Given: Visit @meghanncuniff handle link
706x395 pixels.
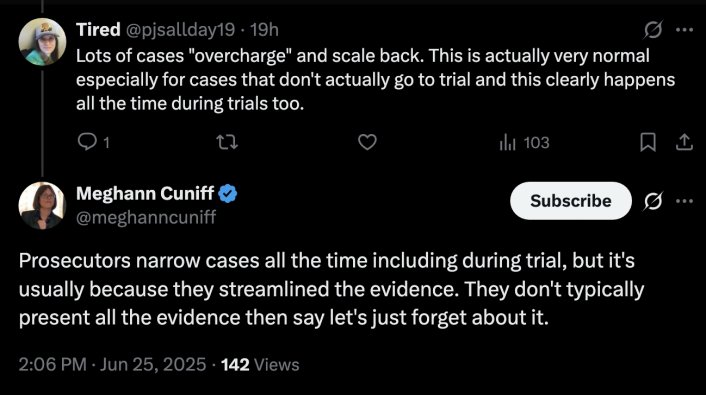Looking at the screenshot, I should (x=146, y=217).
